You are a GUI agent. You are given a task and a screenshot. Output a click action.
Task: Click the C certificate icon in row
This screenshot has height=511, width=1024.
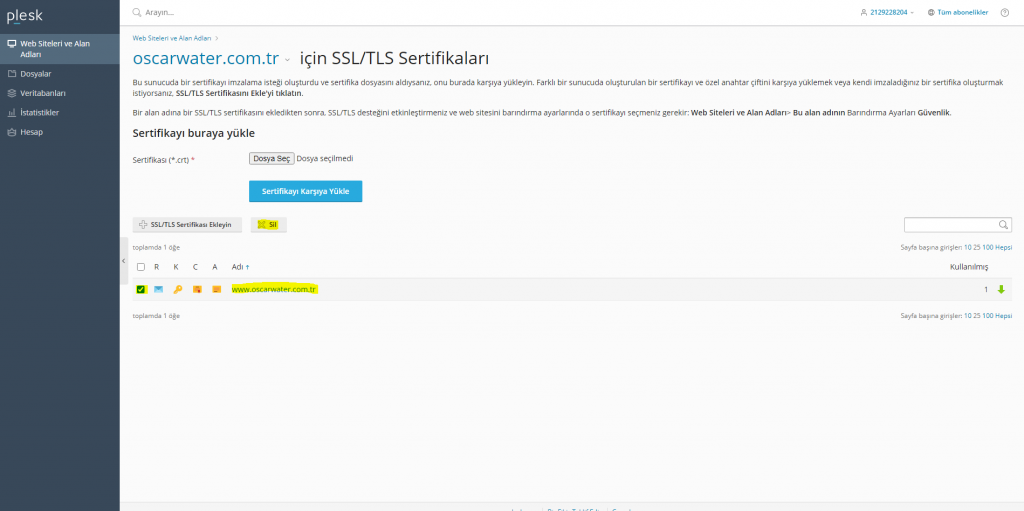pyautogui.click(x=197, y=289)
